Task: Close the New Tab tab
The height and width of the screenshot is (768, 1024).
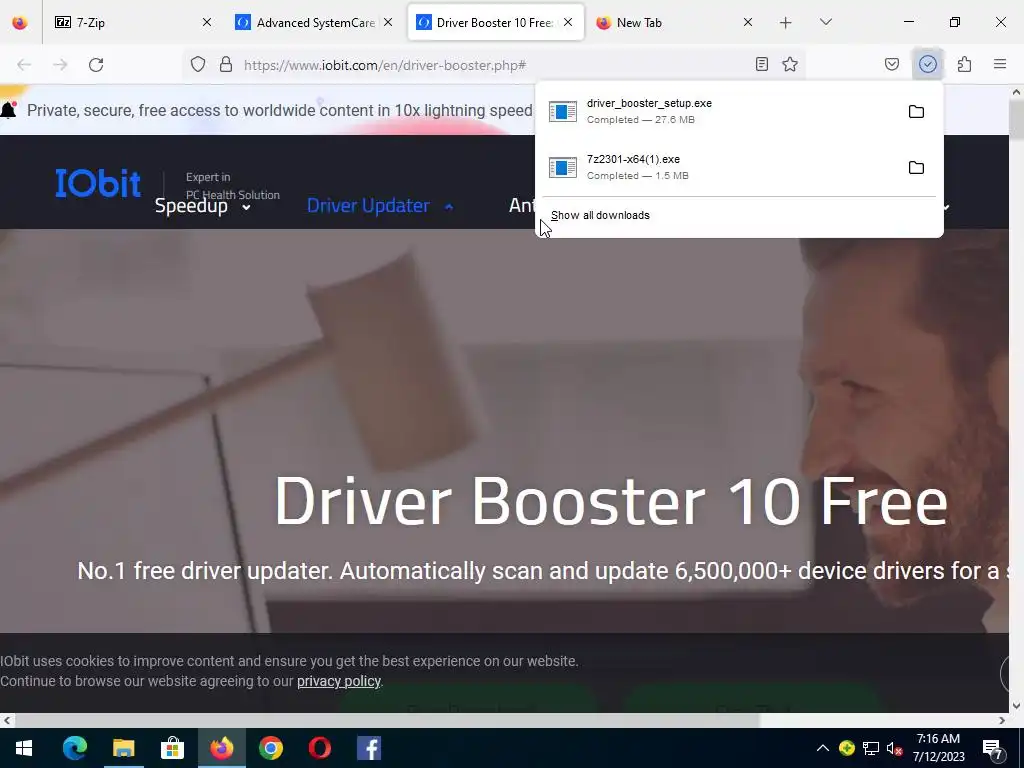Action: [x=748, y=22]
